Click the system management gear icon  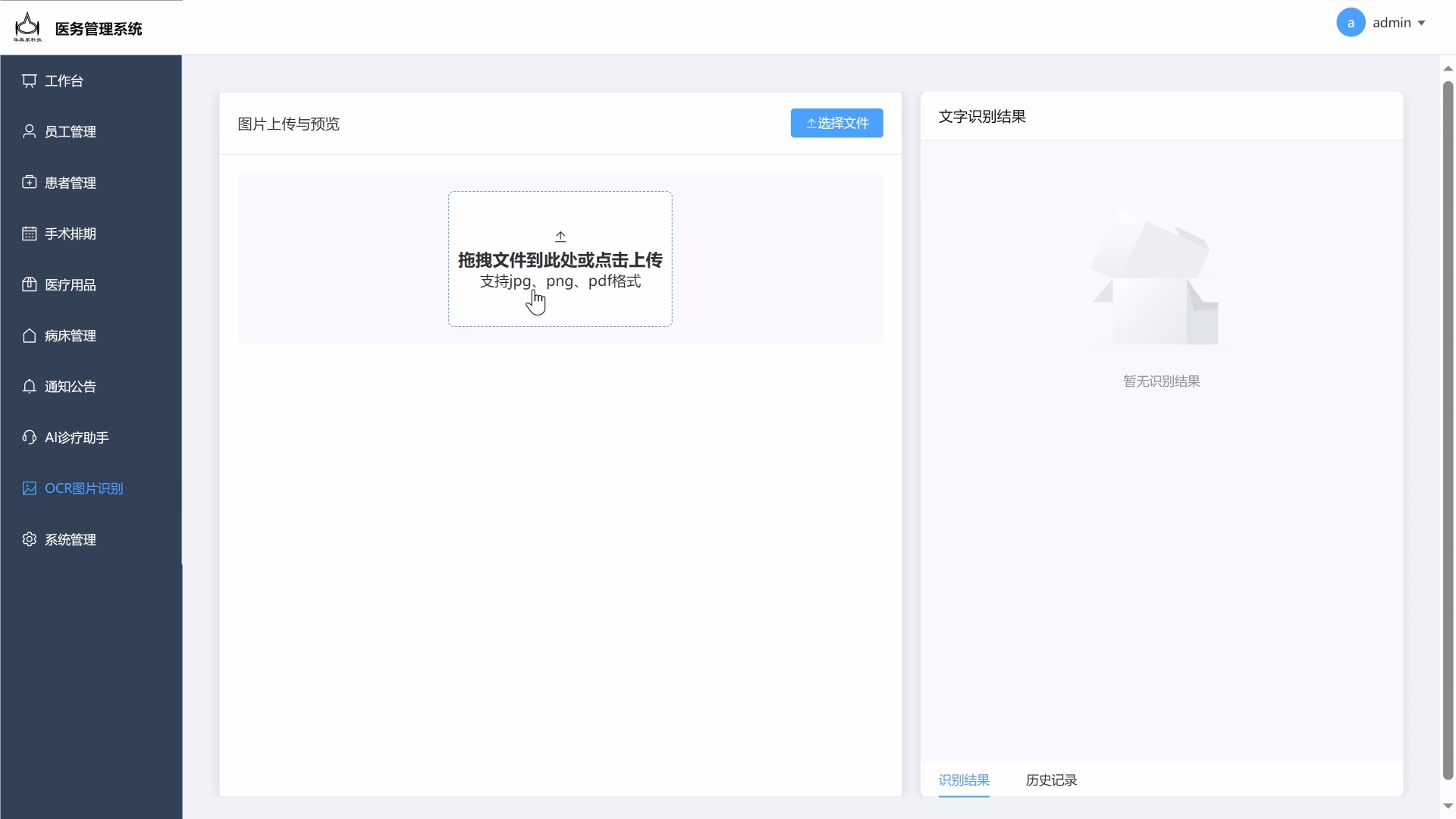pos(29,539)
